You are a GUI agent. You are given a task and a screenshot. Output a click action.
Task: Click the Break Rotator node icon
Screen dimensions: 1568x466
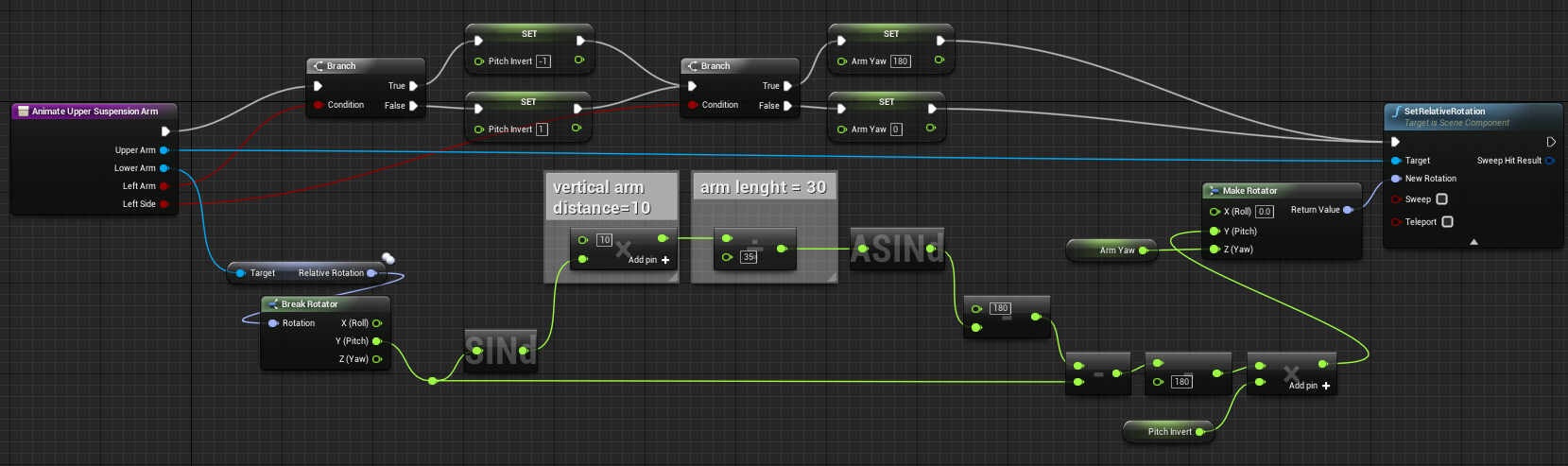click(273, 304)
